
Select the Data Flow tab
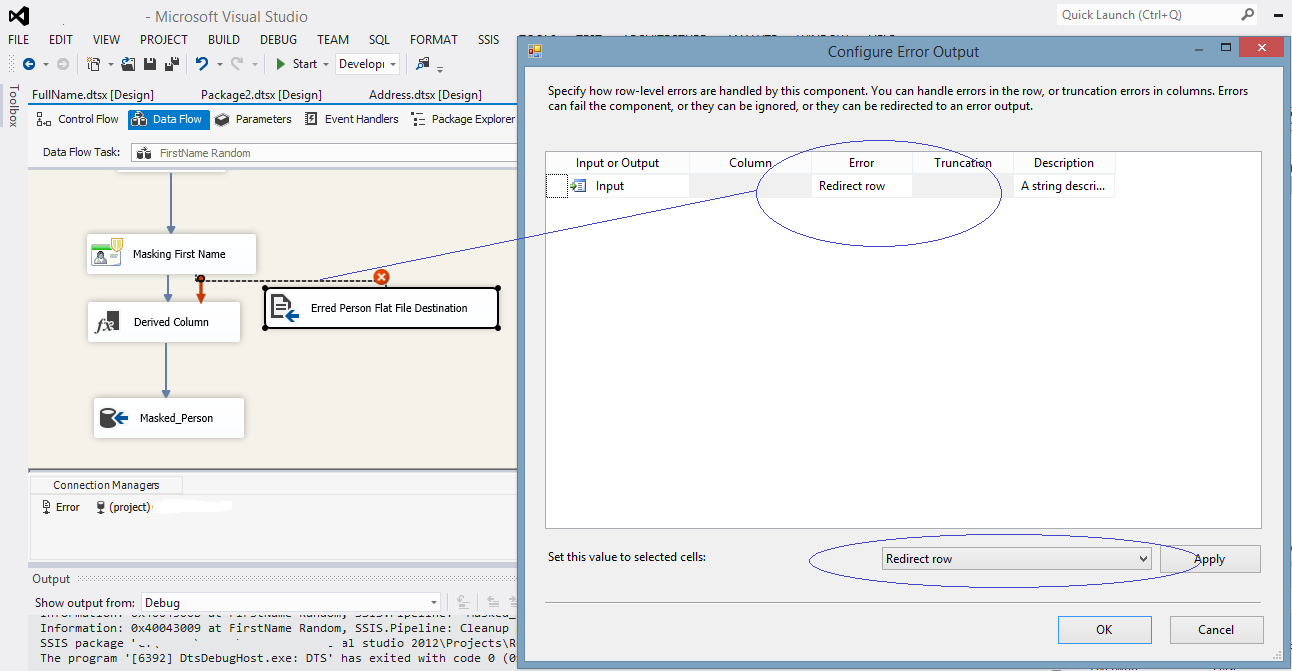(168, 119)
